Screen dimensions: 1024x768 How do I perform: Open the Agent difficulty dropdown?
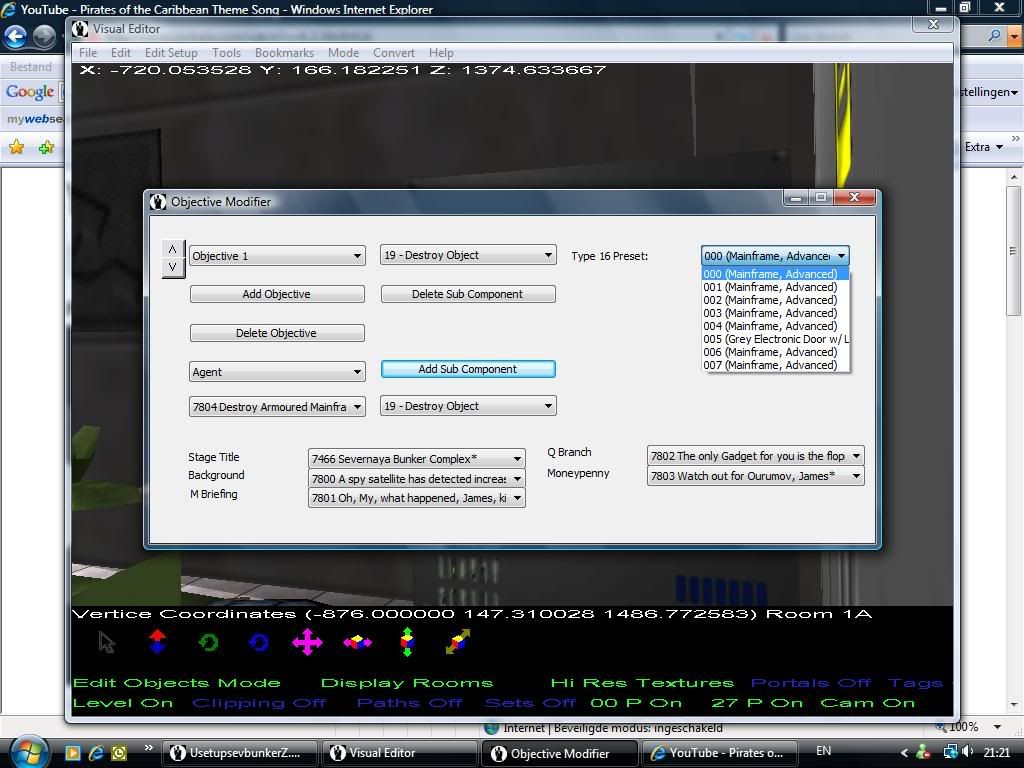point(277,372)
